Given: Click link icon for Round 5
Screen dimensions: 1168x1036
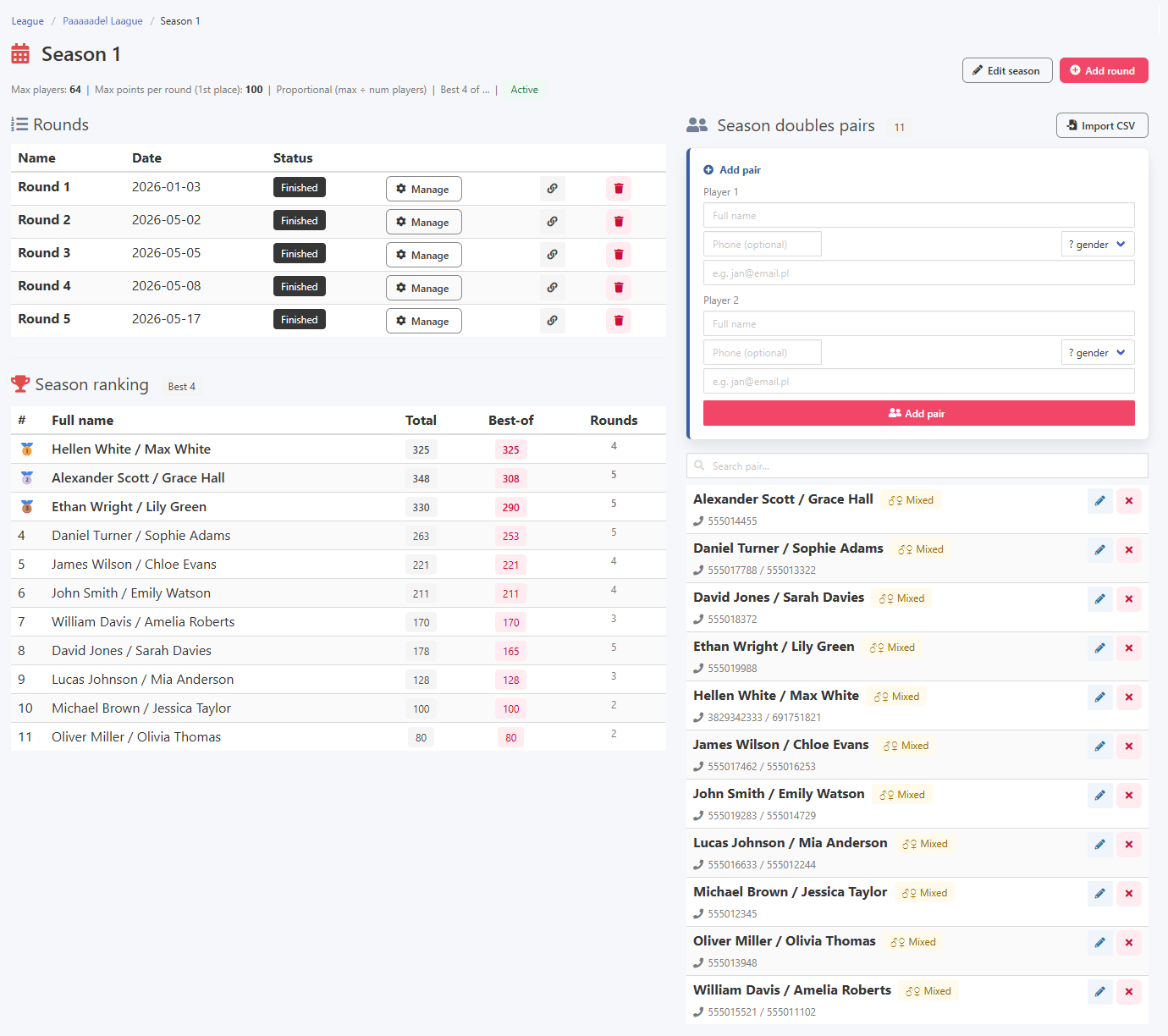Looking at the screenshot, I should coord(552,321).
